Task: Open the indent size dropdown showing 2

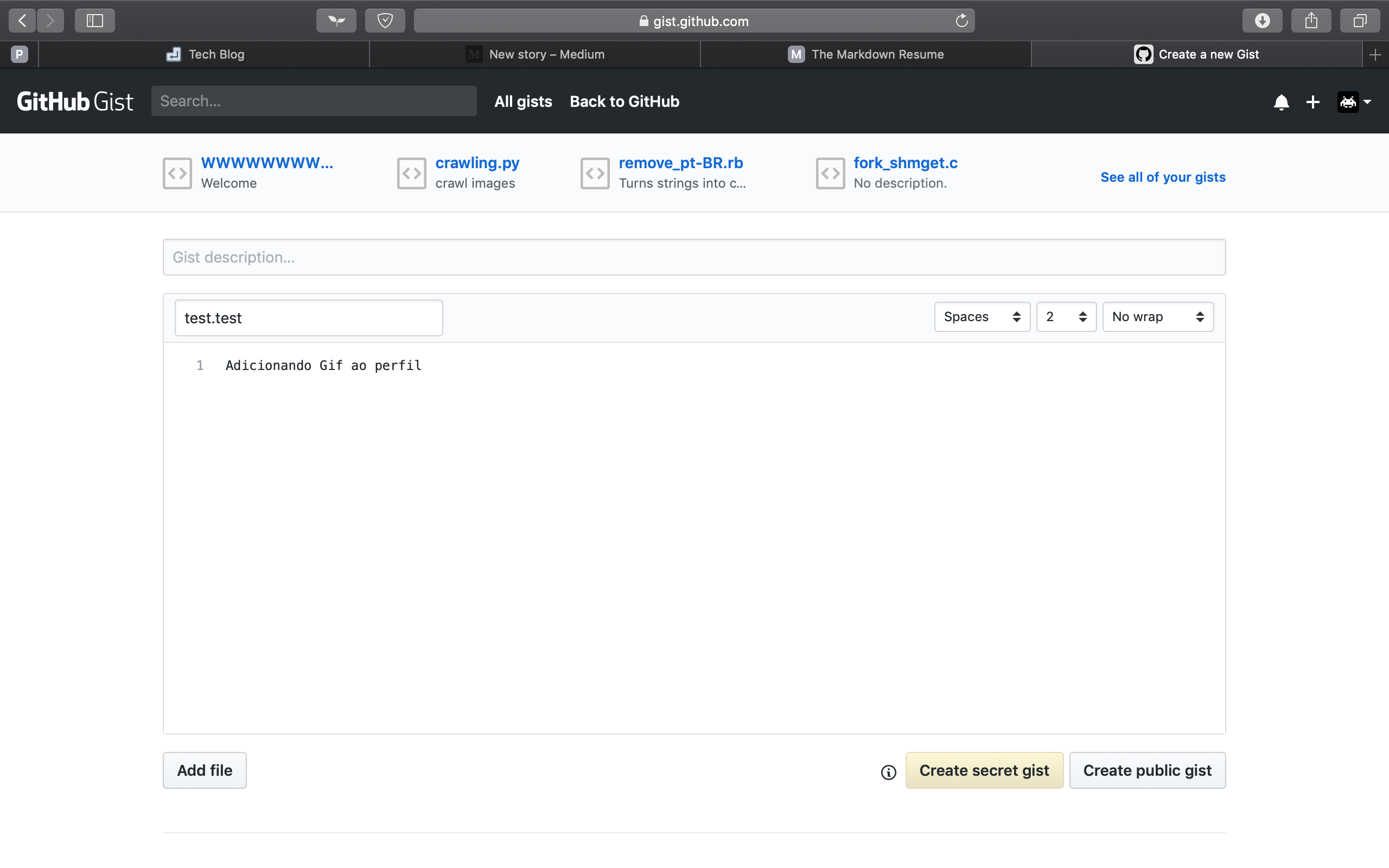Action: 1066,317
